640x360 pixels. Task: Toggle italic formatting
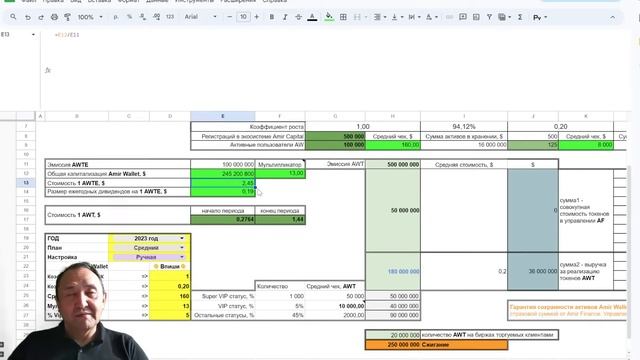point(285,17)
